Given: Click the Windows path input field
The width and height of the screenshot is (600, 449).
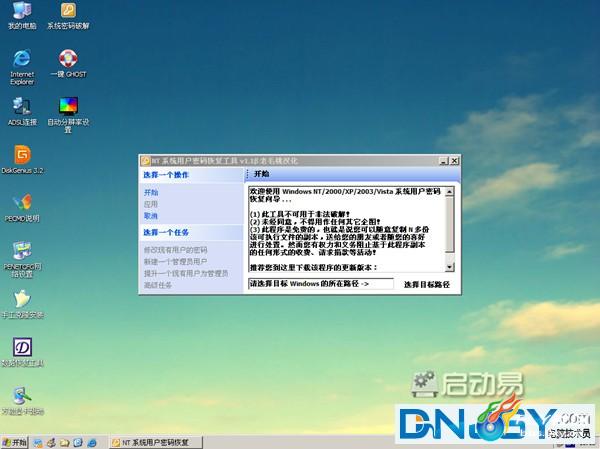Looking at the screenshot, I should click(321, 284).
